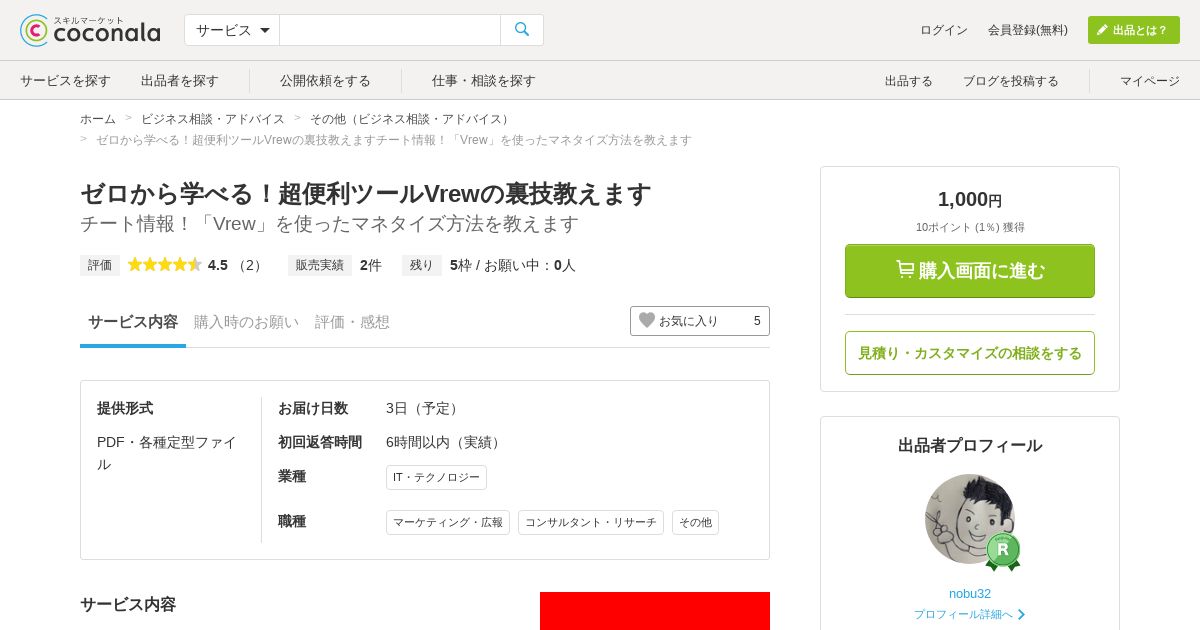Click the service title heading text
Screen dimensions: 1200x630
[365, 194]
